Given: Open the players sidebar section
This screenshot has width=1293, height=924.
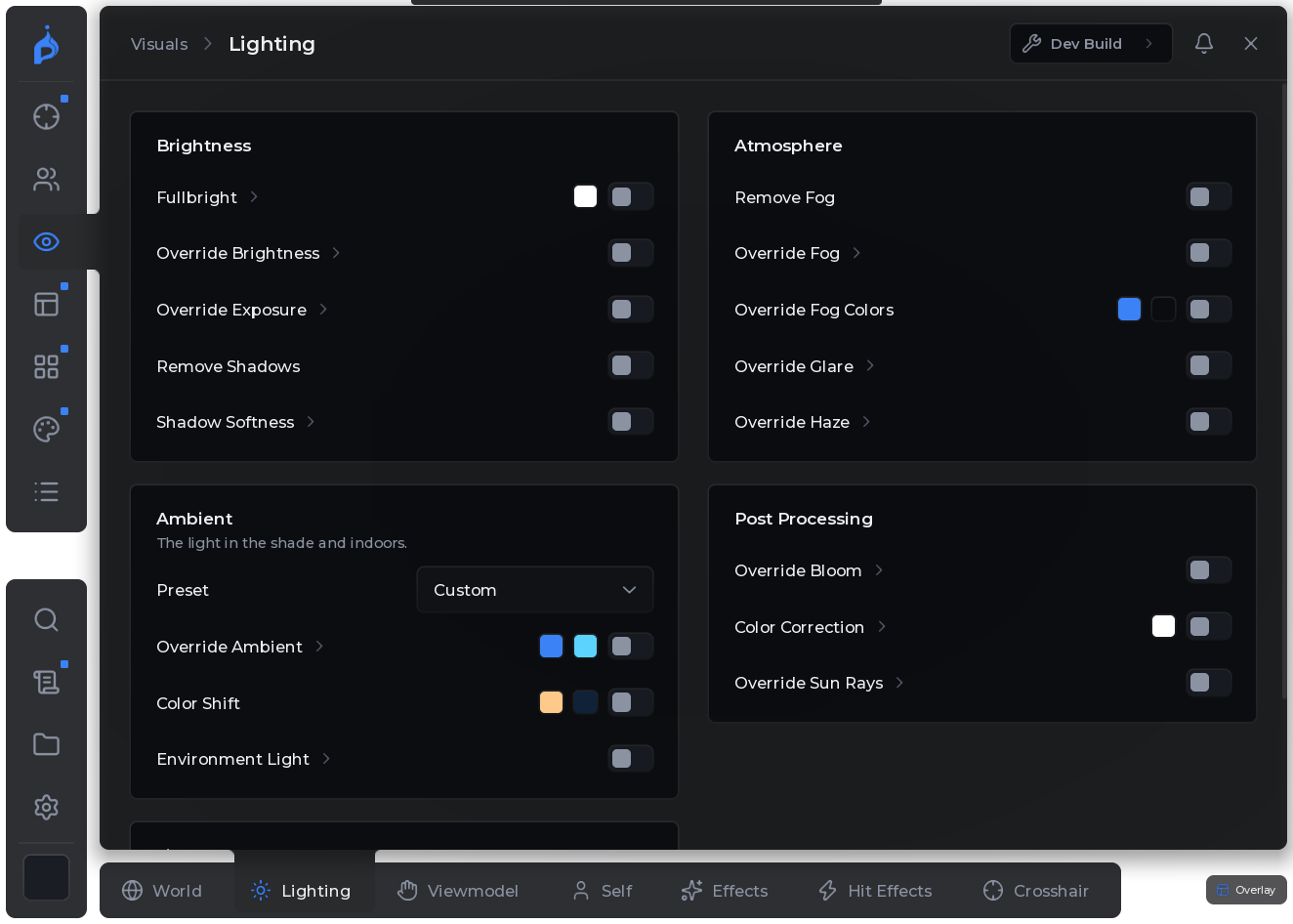Looking at the screenshot, I should click(46, 179).
